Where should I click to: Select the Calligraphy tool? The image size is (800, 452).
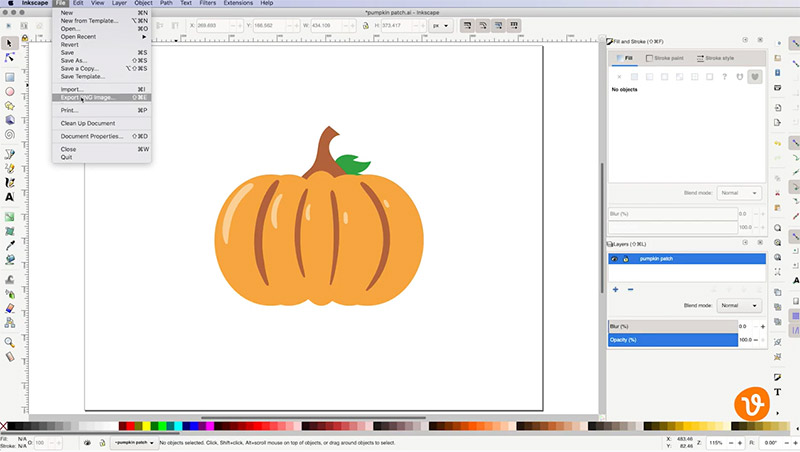pos(9,183)
